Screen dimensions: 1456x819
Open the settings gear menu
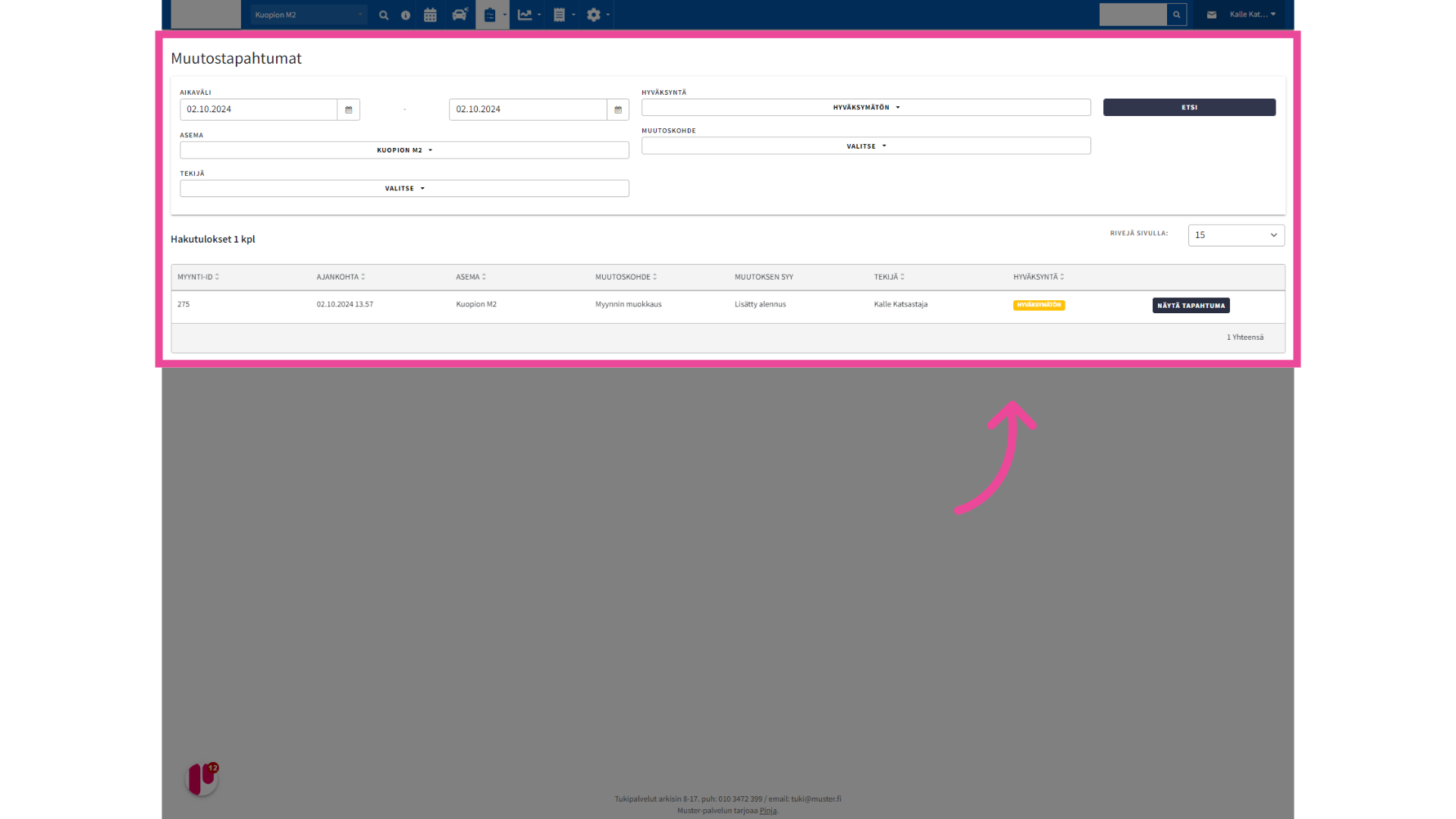click(x=598, y=14)
